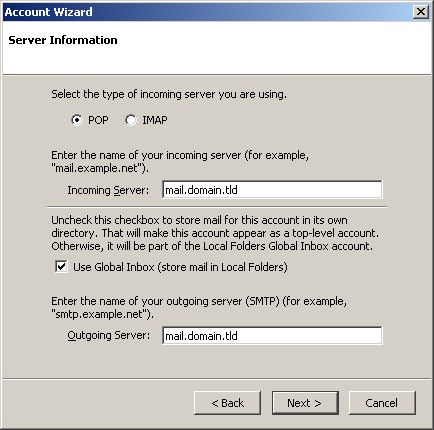Go to the previous step with Back
The width and height of the screenshot is (434, 430).
pos(227,403)
